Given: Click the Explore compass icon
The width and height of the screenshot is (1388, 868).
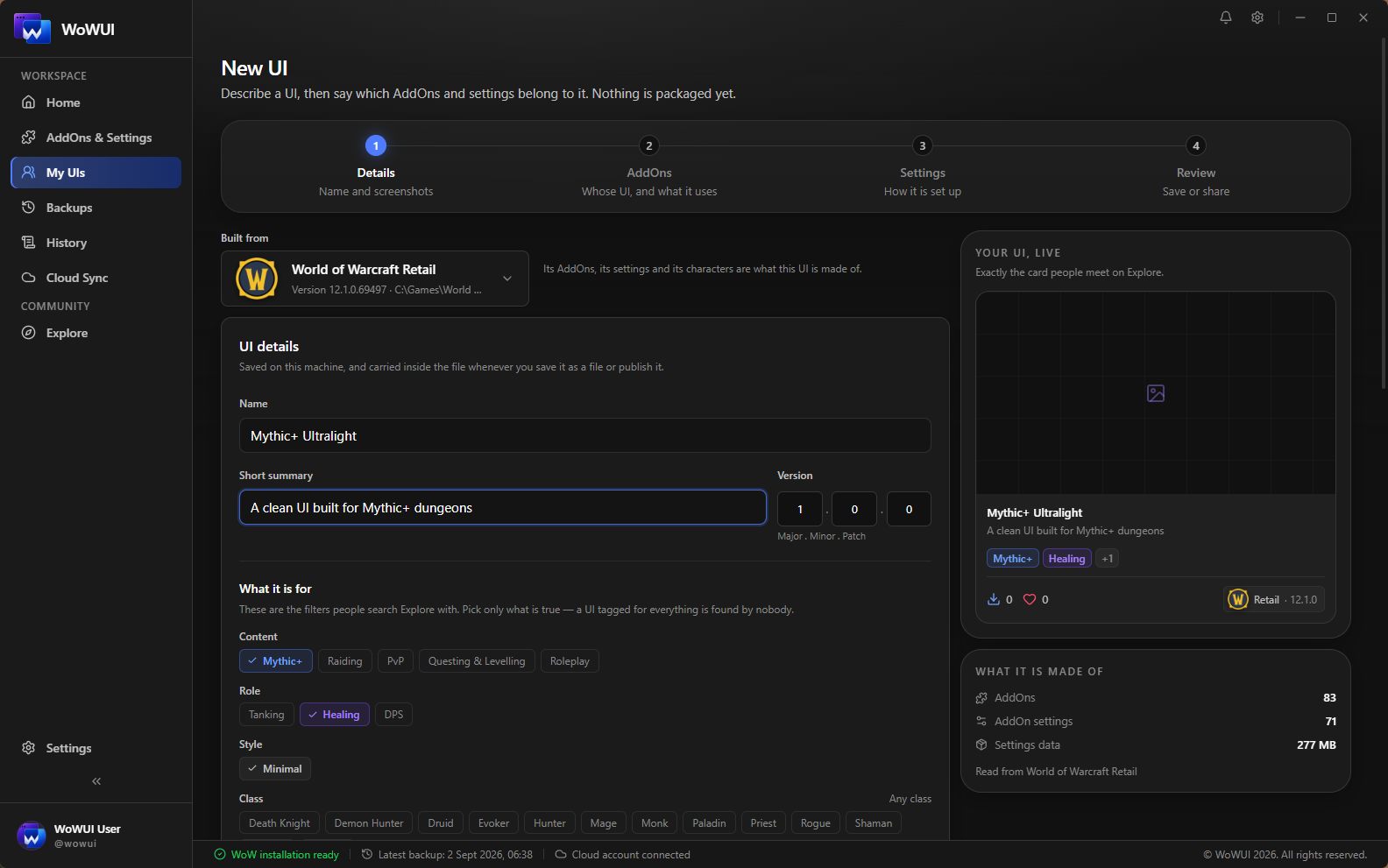Looking at the screenshot, I should 29,333.
